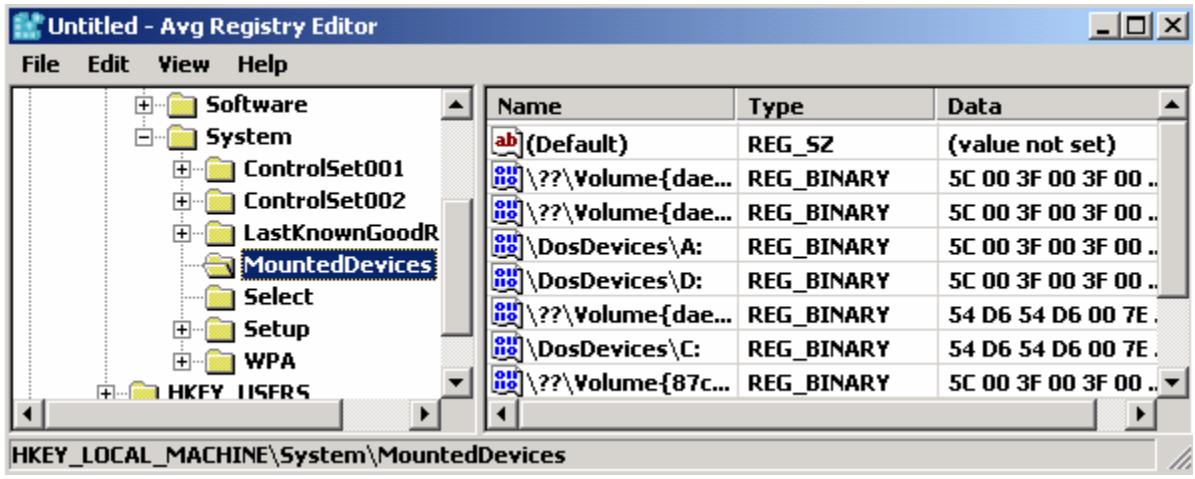Select the MountedDevices key label
This screenshot has width=1195, height=479.
(338, 265)
